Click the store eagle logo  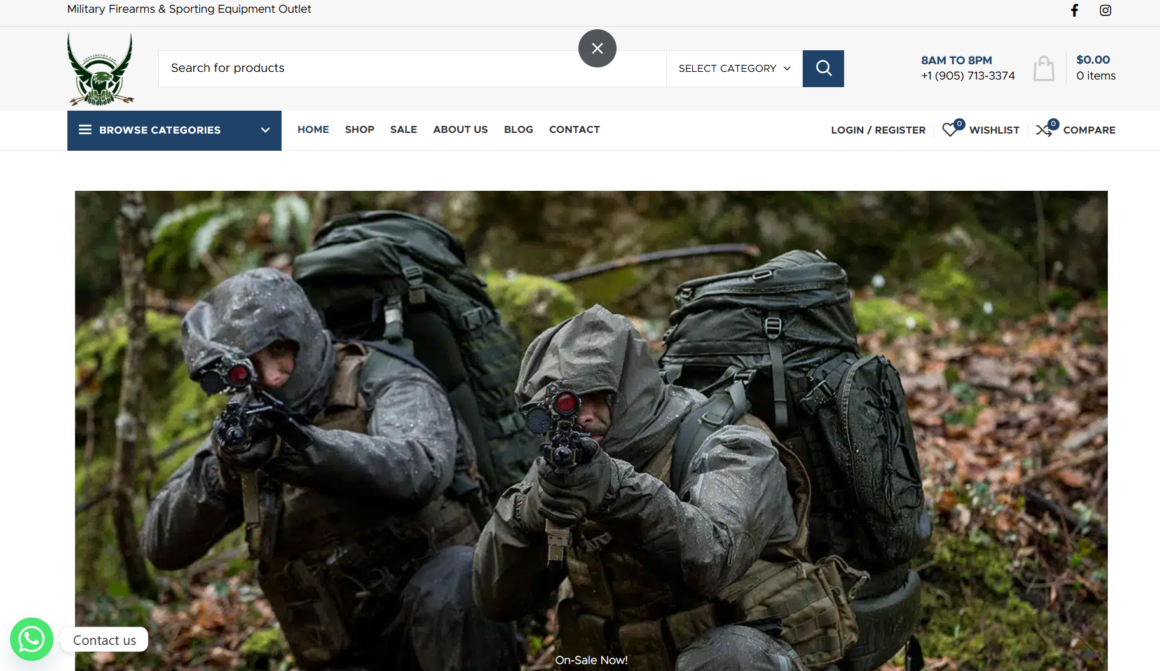coord(100,69)
